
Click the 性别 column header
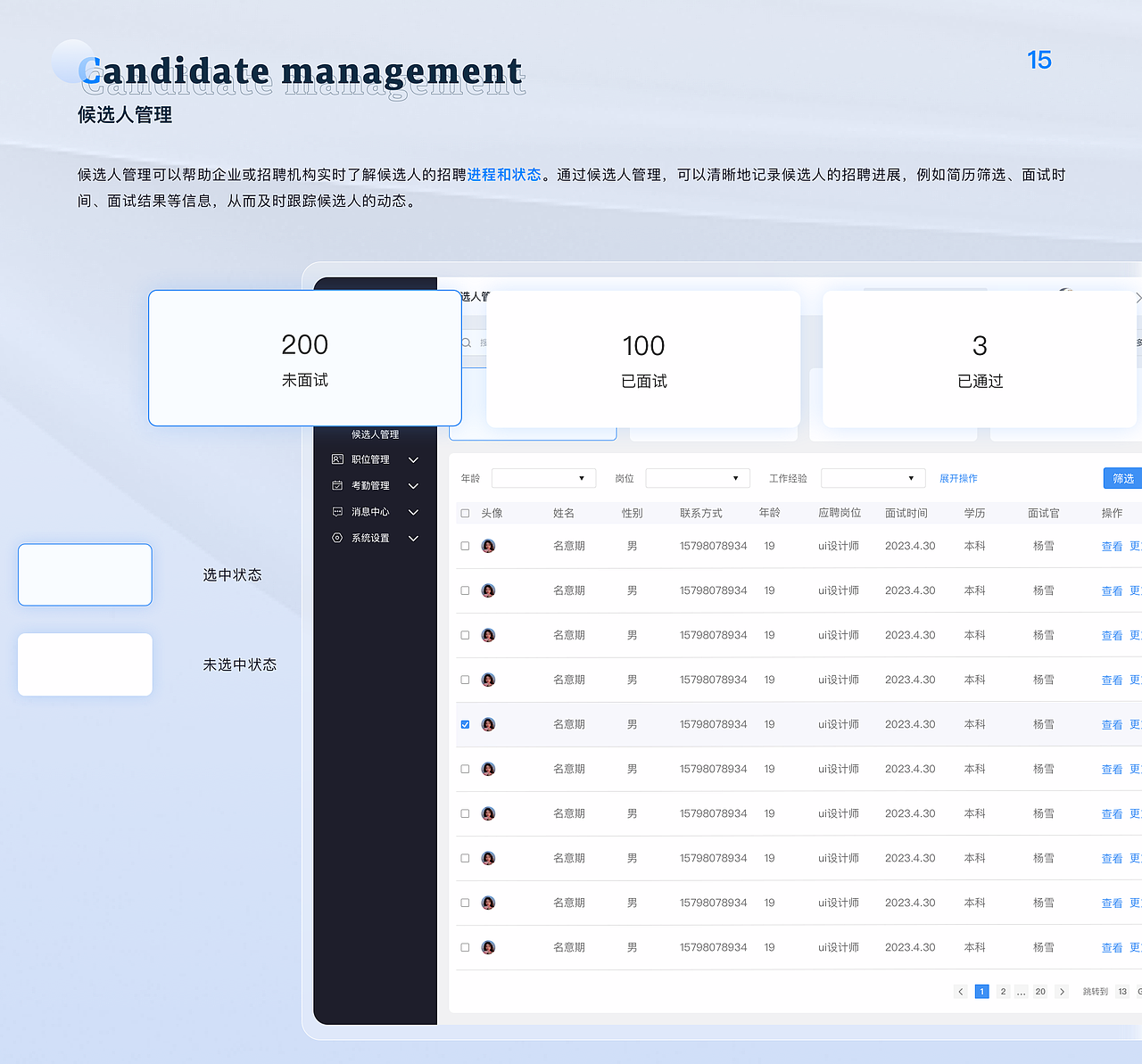(x=632, y=513)
